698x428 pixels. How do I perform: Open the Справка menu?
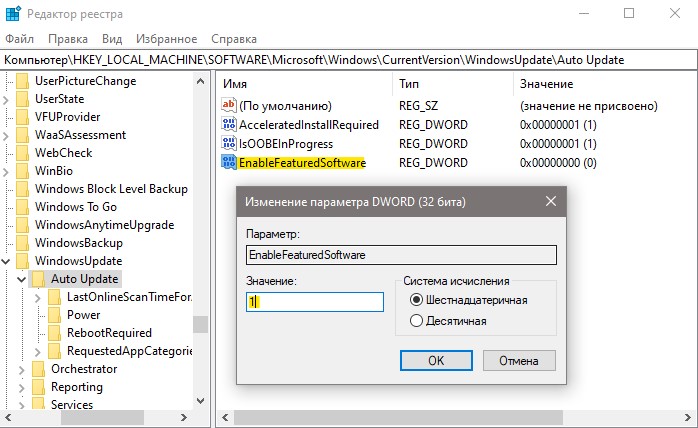[234, 39]
